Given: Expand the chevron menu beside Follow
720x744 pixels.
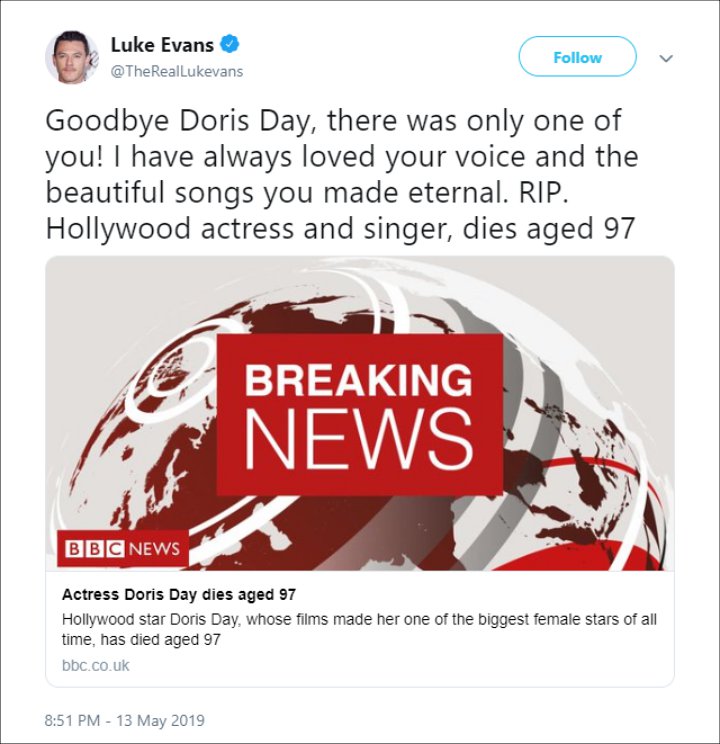Looking at the screenshot, I should click(x=666, y=58).
